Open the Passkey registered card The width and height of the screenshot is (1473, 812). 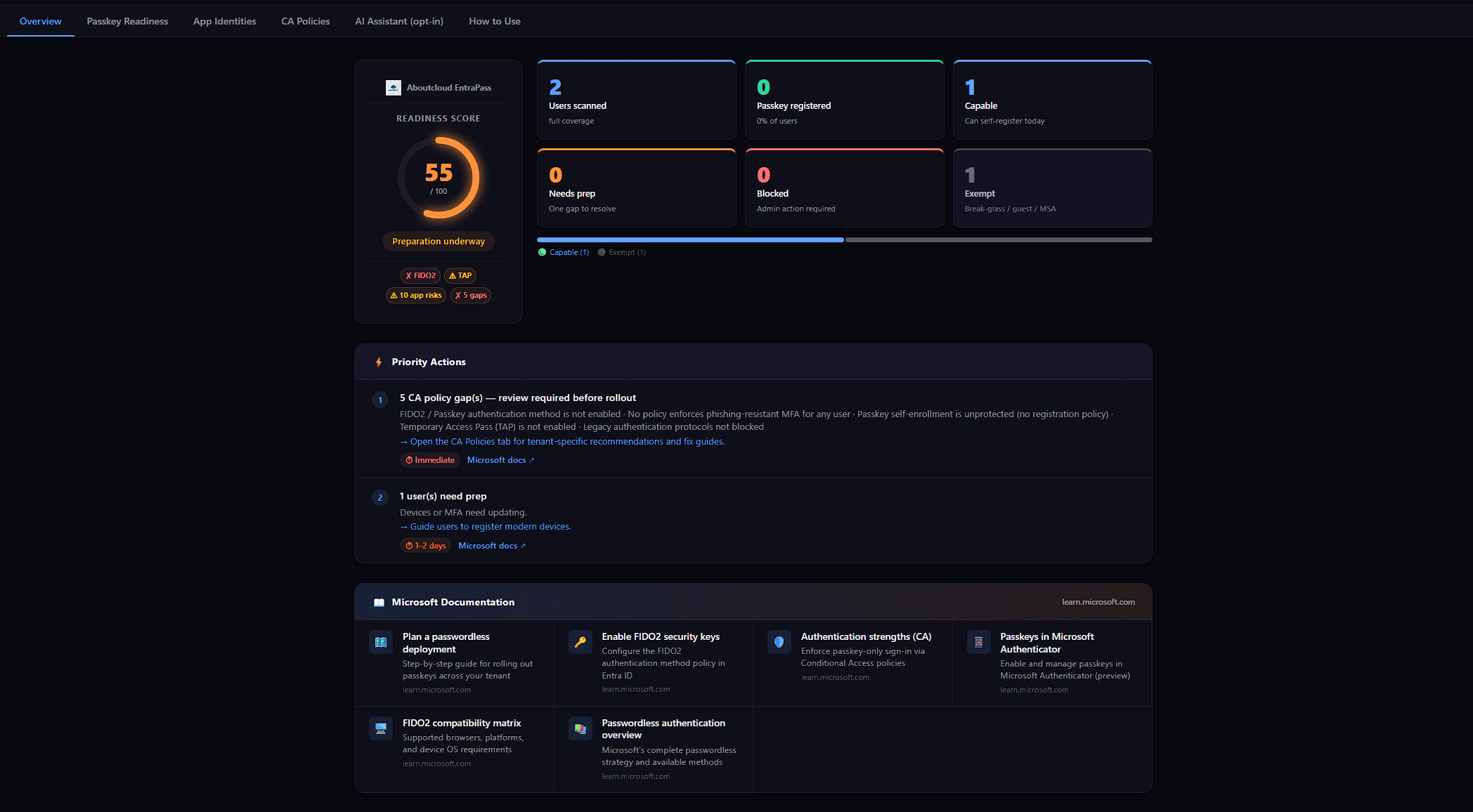(x=845, y=100)
